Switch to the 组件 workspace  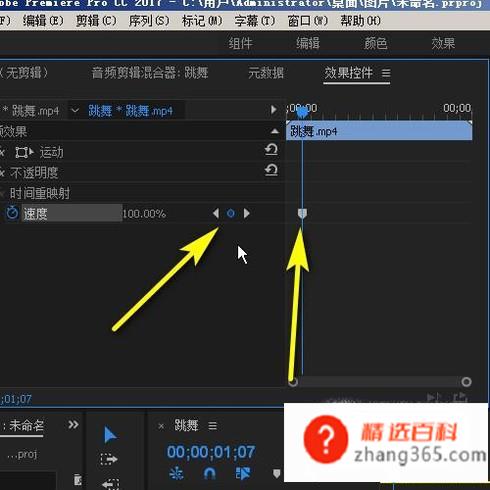[240, 43]
